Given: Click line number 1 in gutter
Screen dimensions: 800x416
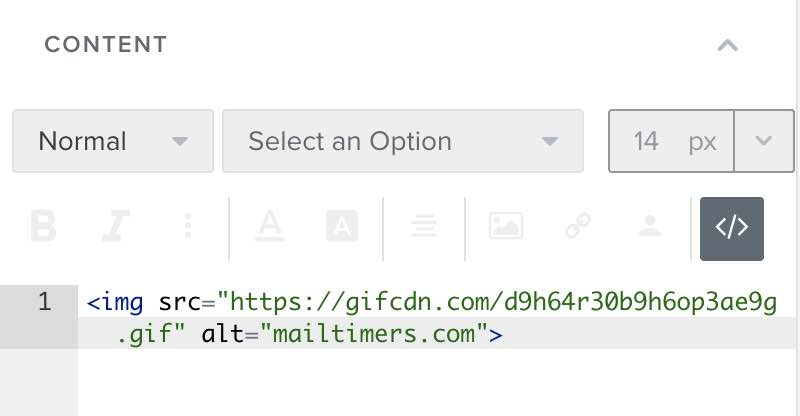Looking at the screenshot, I should tap(44, 302).
